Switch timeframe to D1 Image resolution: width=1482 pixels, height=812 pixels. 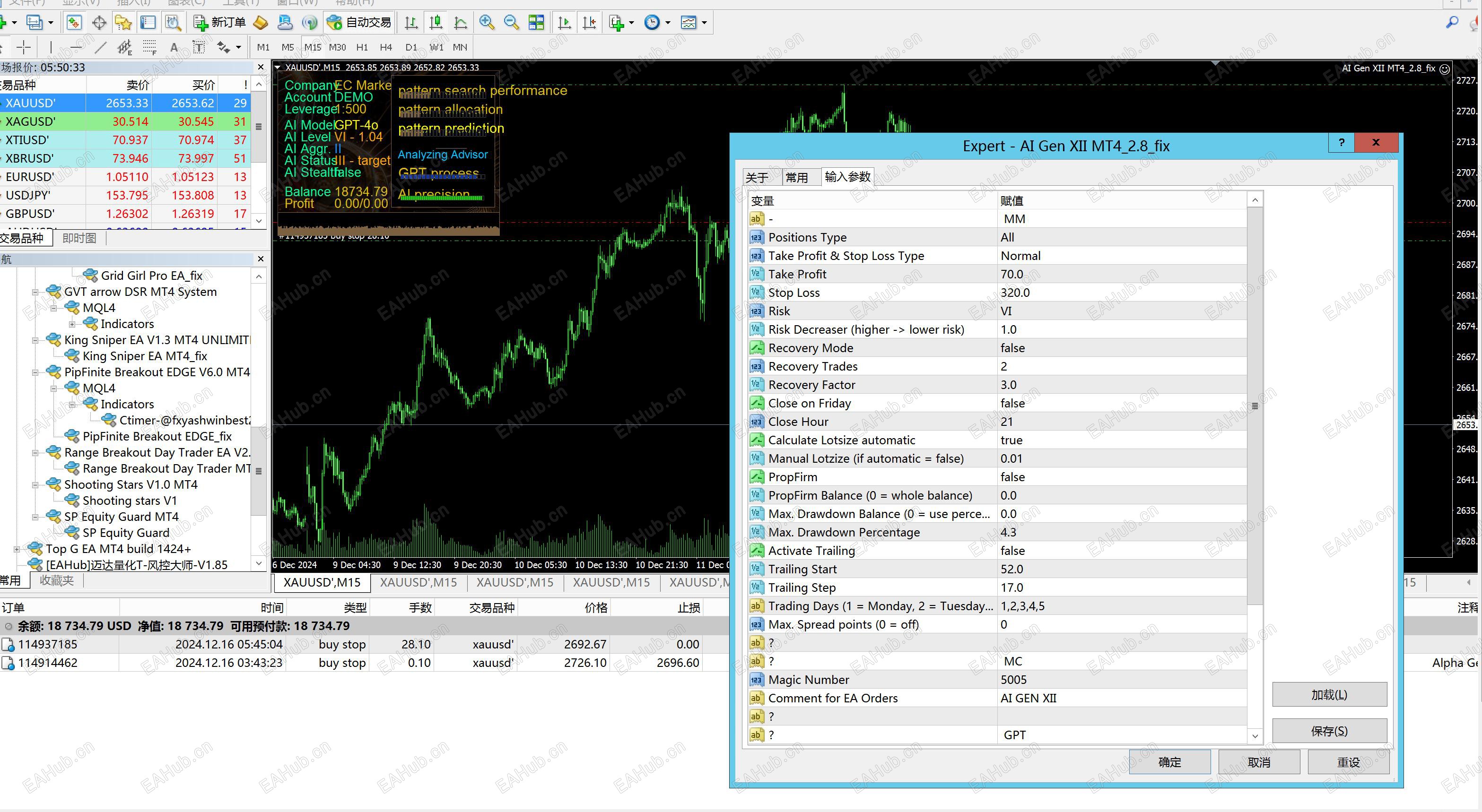click(411, 47)
